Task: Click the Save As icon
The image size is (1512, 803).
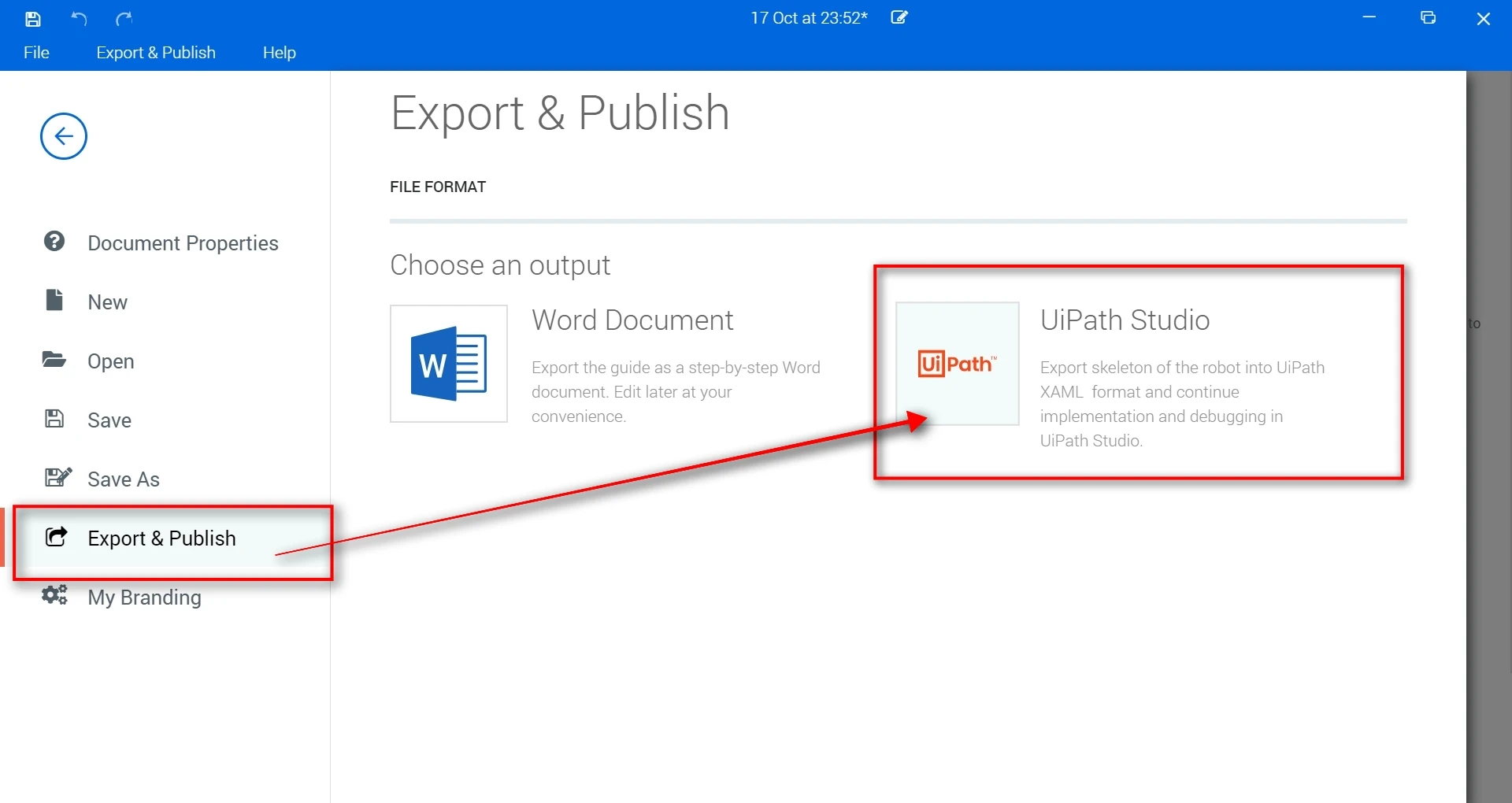Action: [58, 477]
